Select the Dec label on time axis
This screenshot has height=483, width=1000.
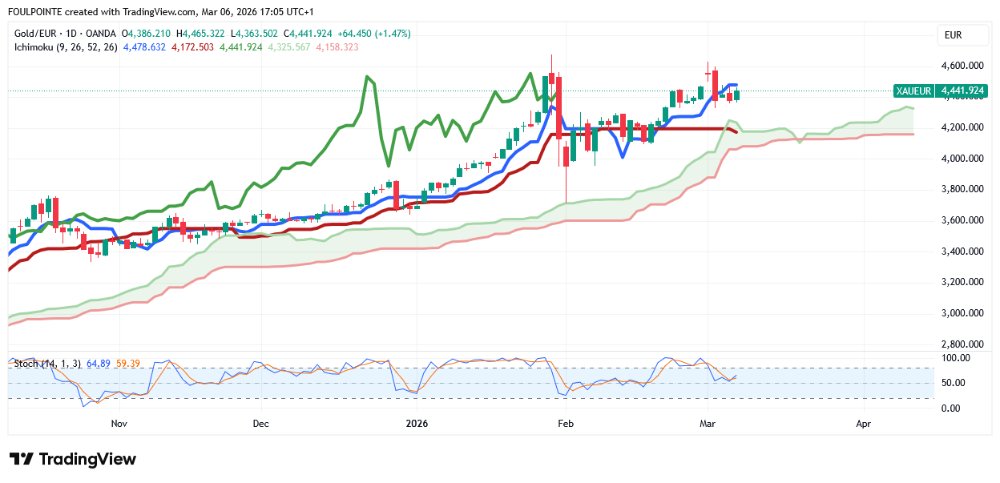pos(261,424)
